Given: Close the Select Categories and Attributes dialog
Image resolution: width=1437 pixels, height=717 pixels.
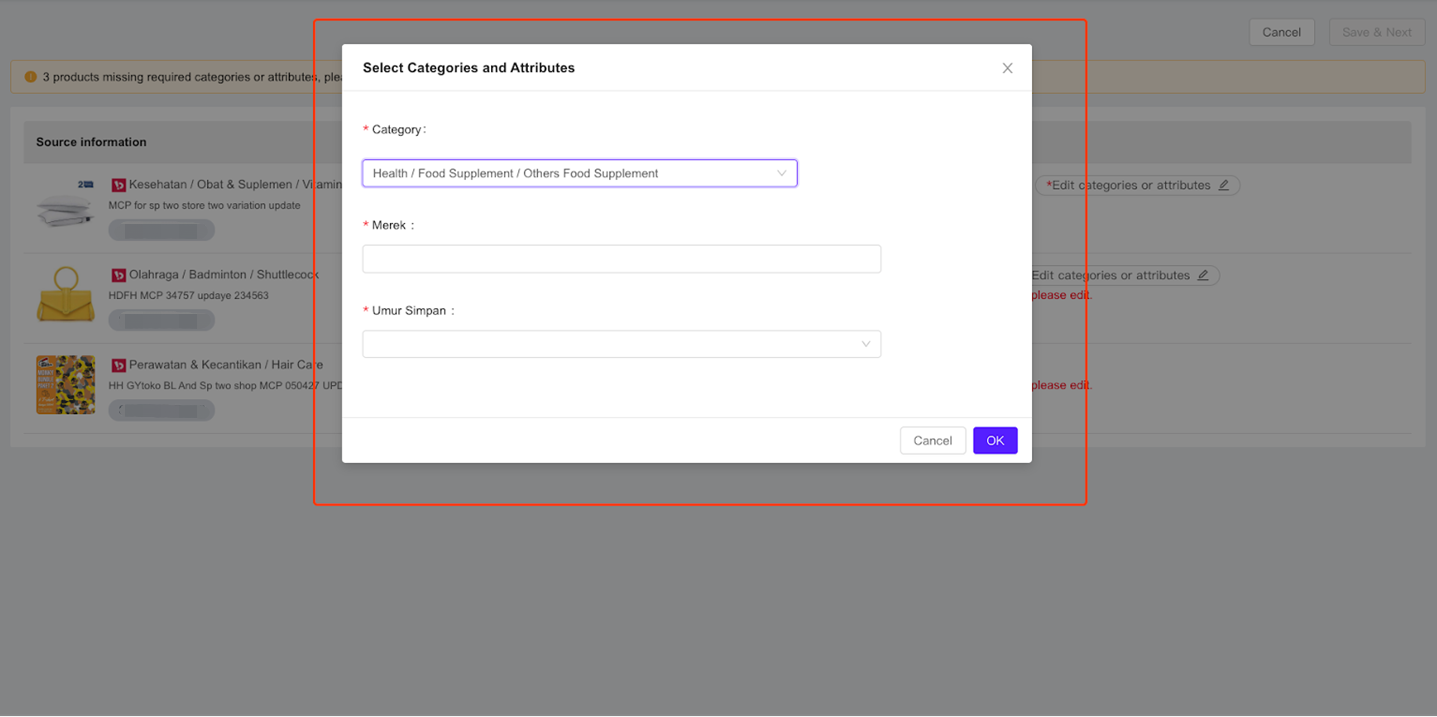Looking at the screenshot, I should 1007,68.
